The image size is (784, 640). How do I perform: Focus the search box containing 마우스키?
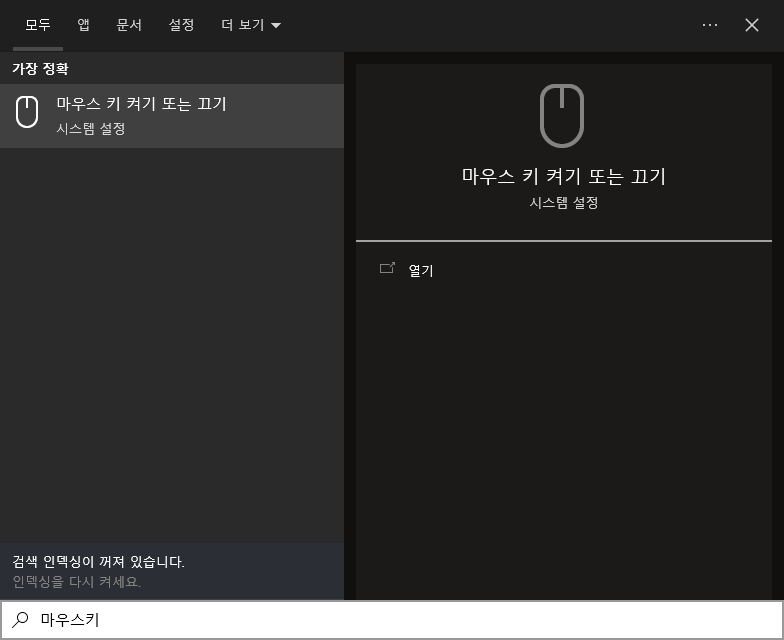pos(400,620)
